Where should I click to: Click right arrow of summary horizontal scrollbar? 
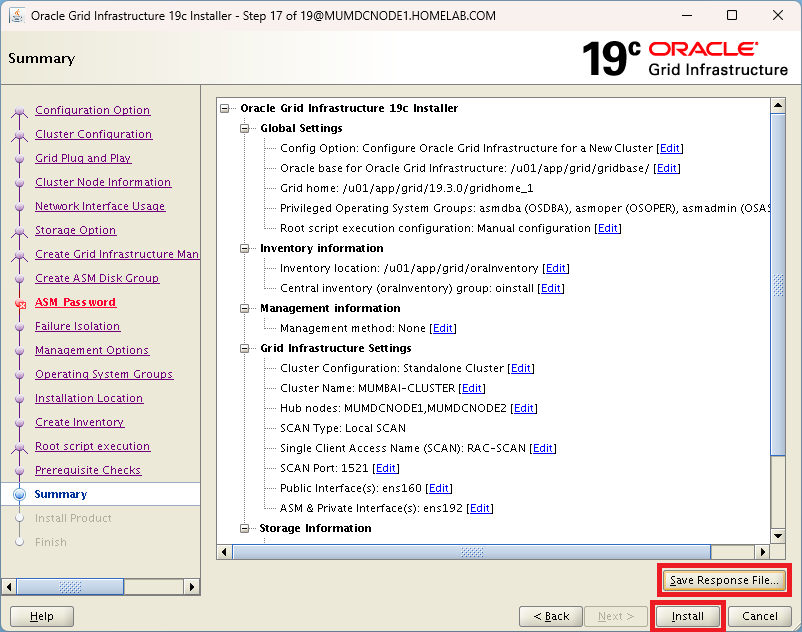(x=763, y=551)
